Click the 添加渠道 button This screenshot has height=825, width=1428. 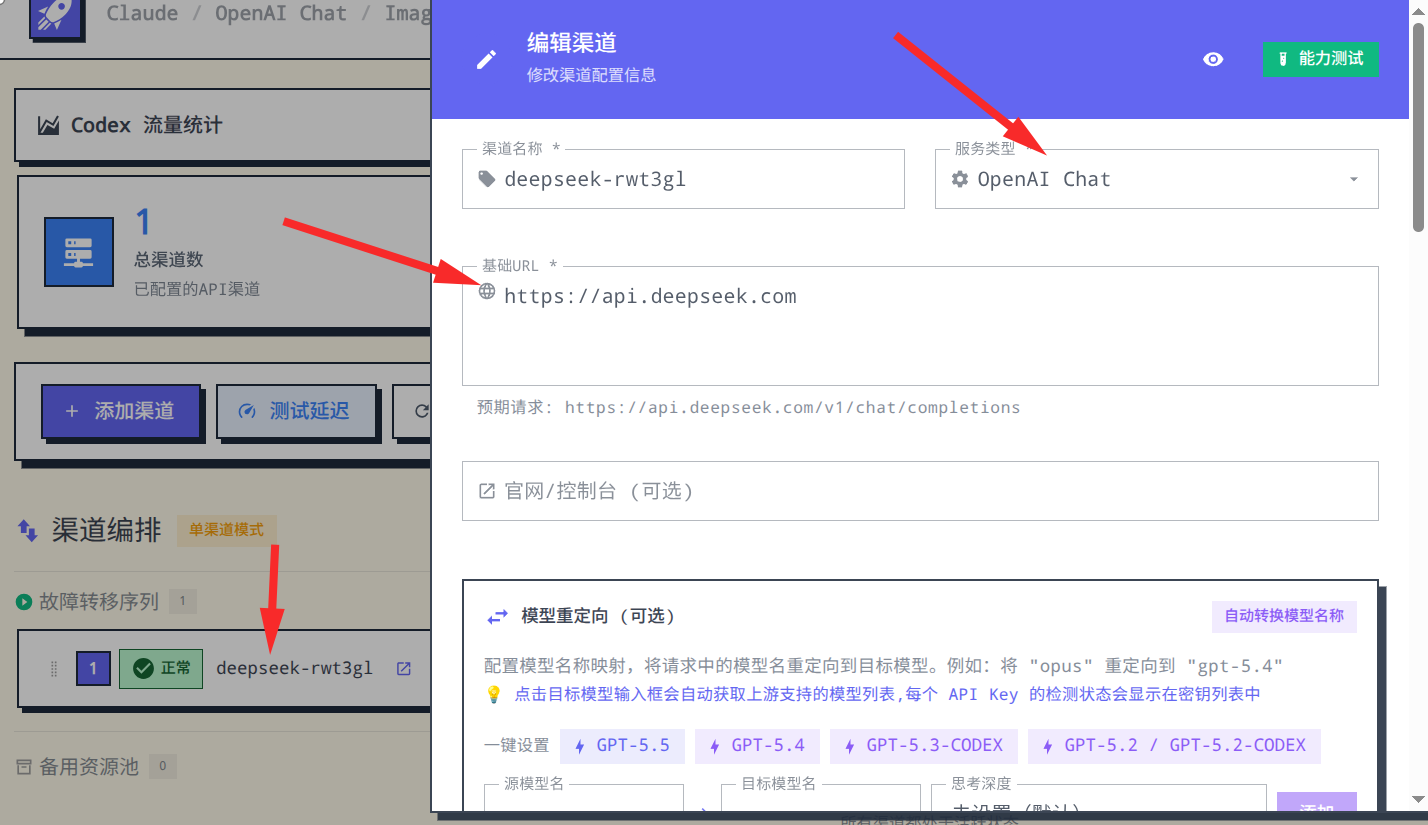120,411
